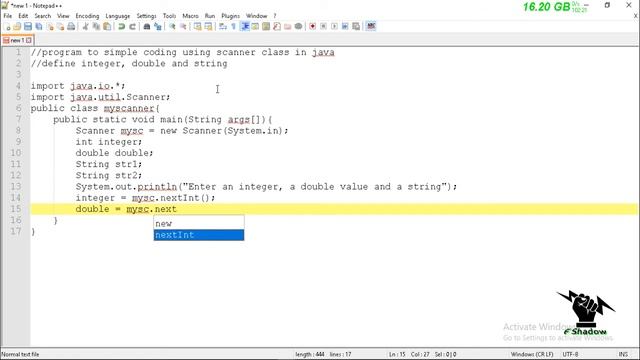Click the 'integer = mysc.nextInt();' code line

145,198
